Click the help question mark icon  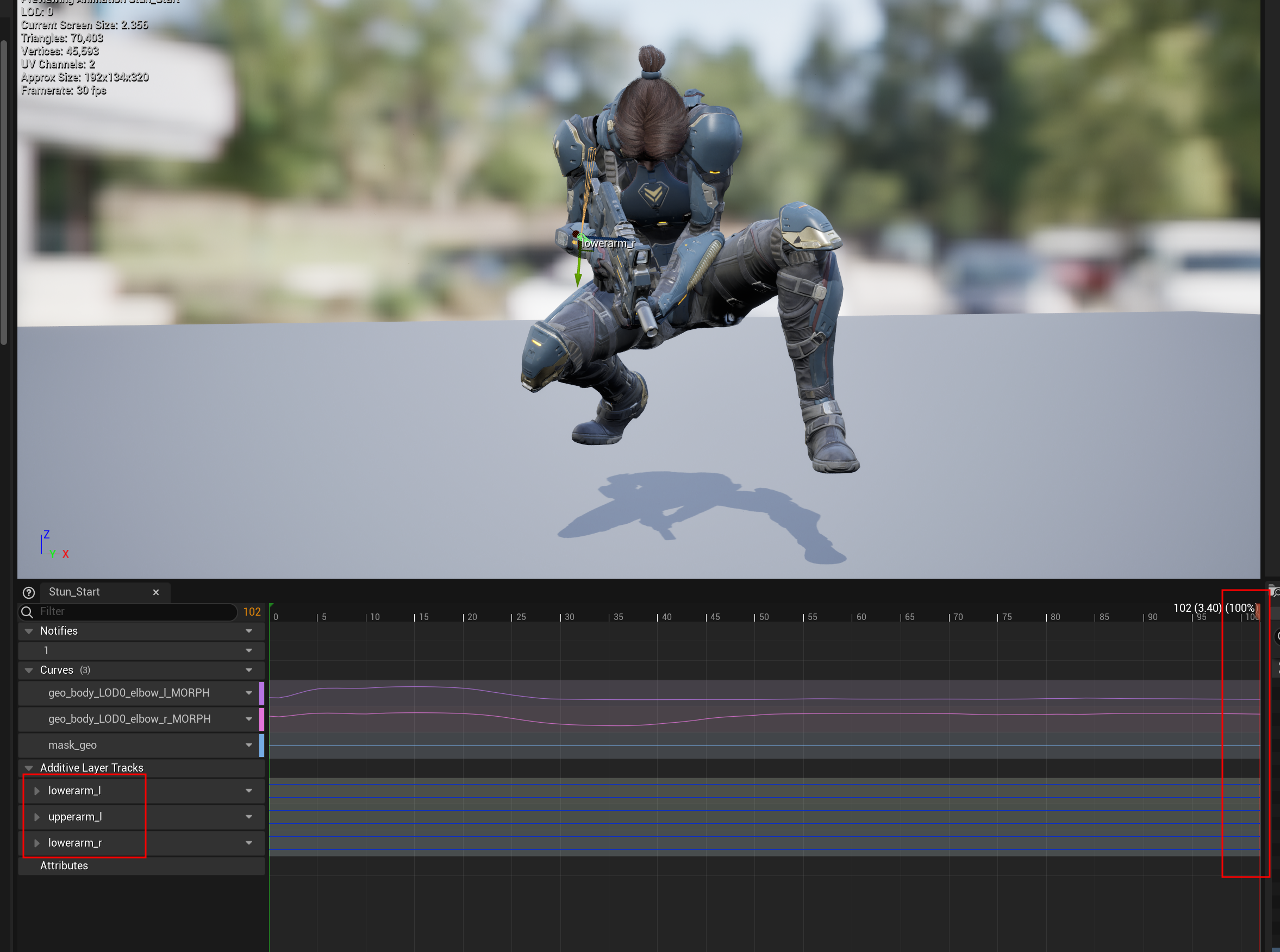(28, 592)
